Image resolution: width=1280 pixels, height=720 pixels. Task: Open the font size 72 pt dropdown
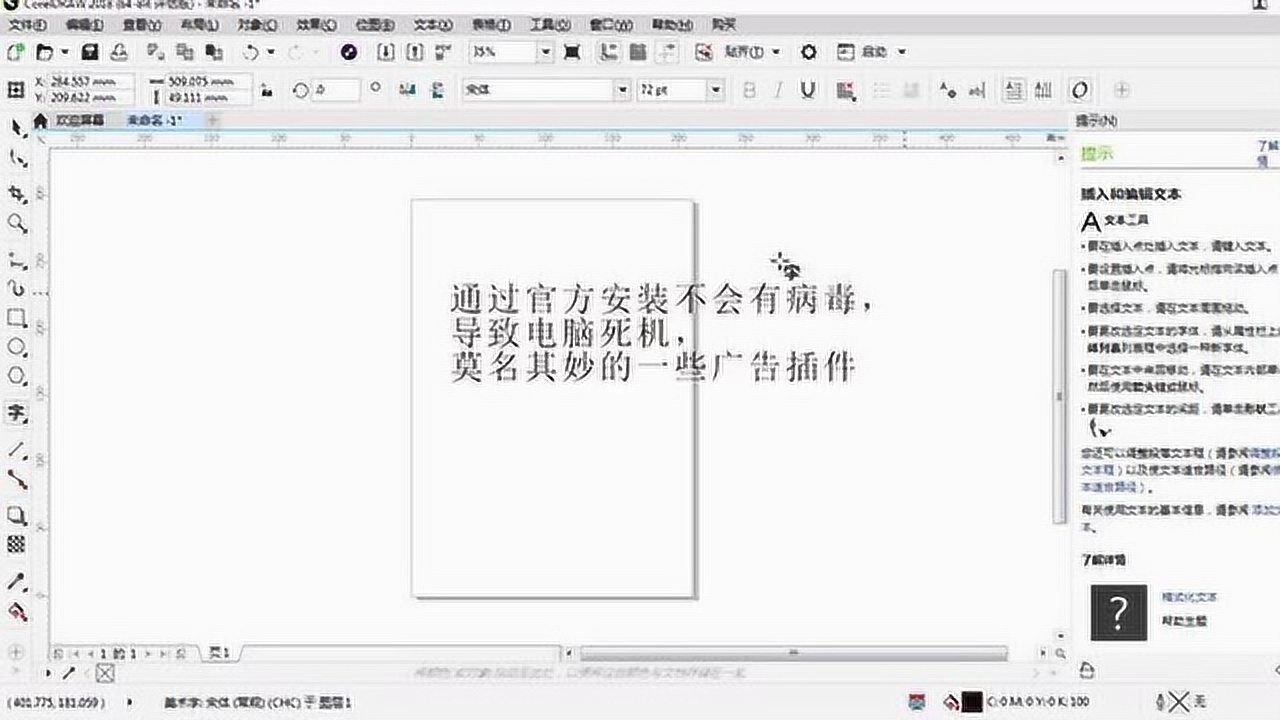715,90
